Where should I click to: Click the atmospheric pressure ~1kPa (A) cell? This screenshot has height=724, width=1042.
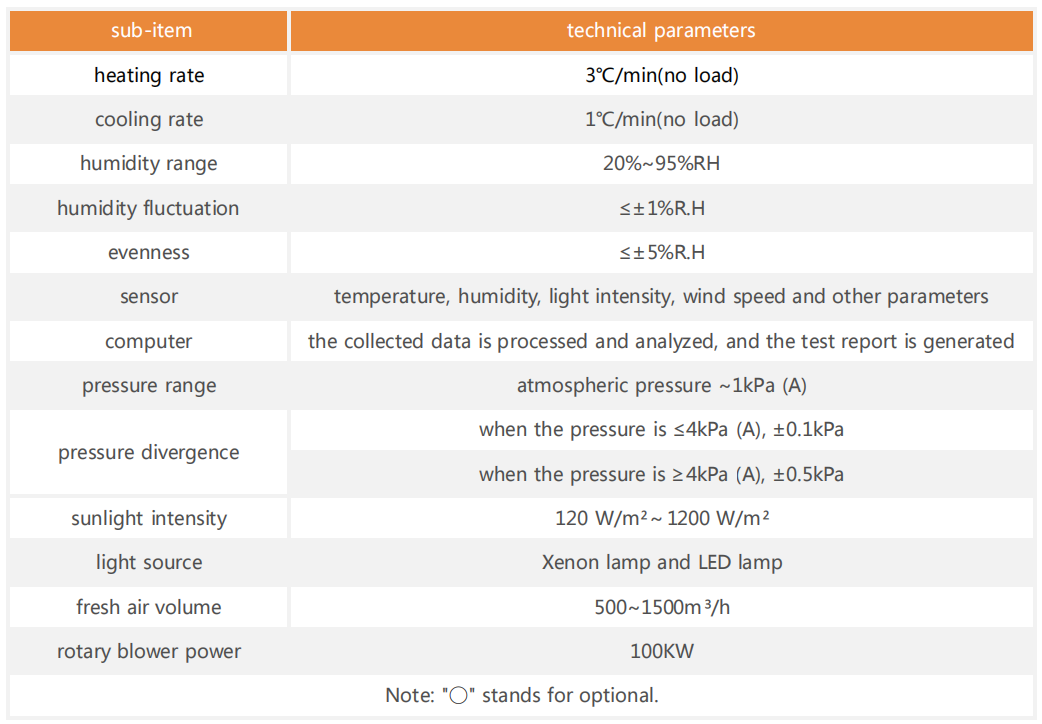click(x=662, y=386)
